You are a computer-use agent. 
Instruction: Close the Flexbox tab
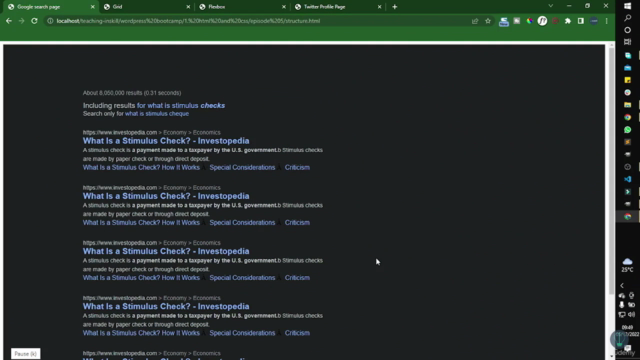click(x=284, y=7)
